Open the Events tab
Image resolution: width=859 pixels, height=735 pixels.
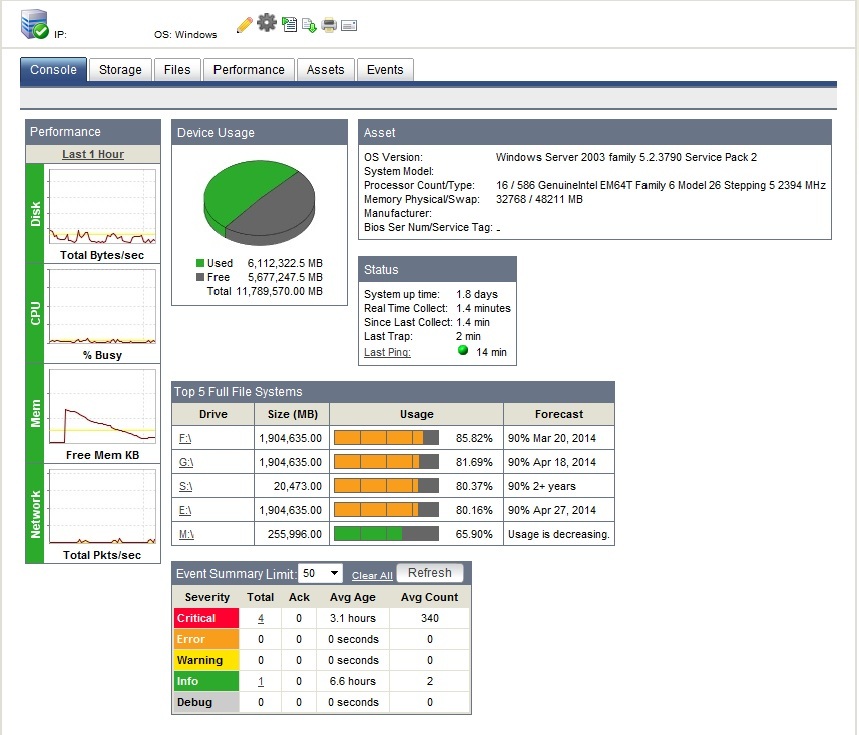[x=385, y=70]
